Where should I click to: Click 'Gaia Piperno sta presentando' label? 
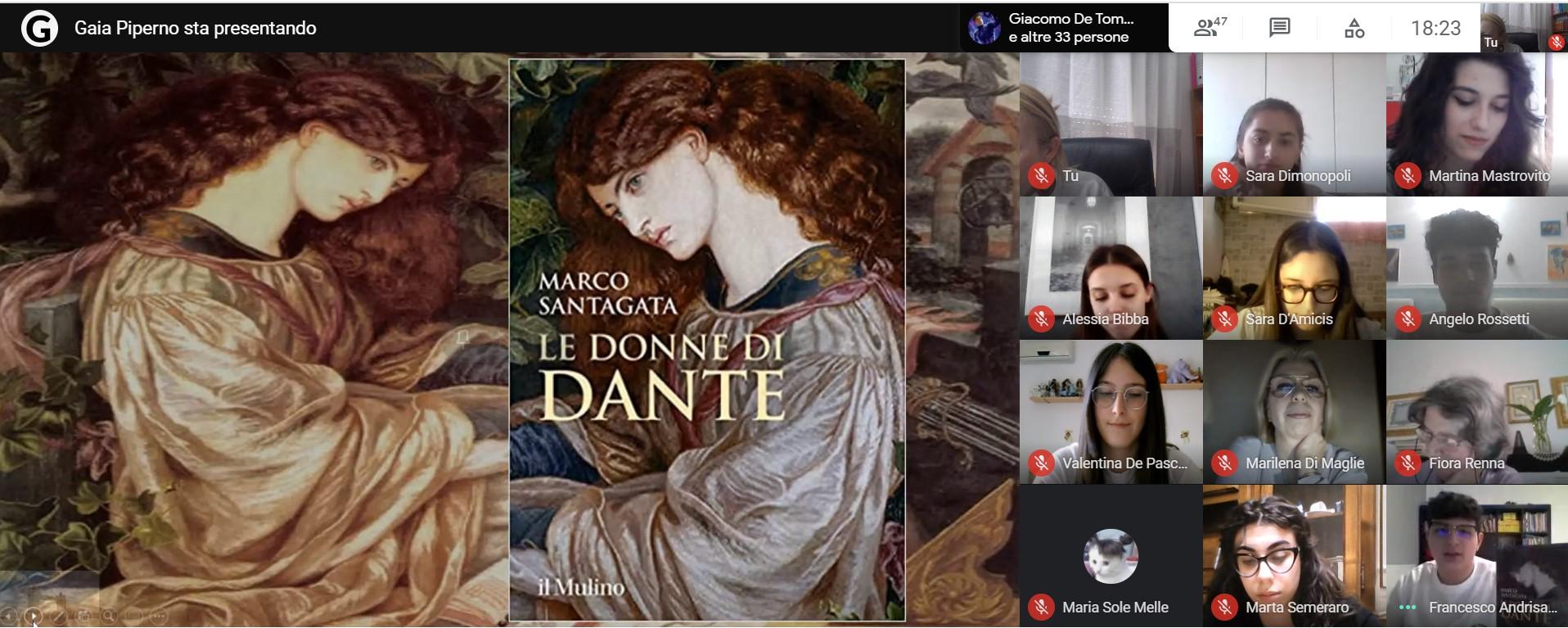(x=195, y=28)
